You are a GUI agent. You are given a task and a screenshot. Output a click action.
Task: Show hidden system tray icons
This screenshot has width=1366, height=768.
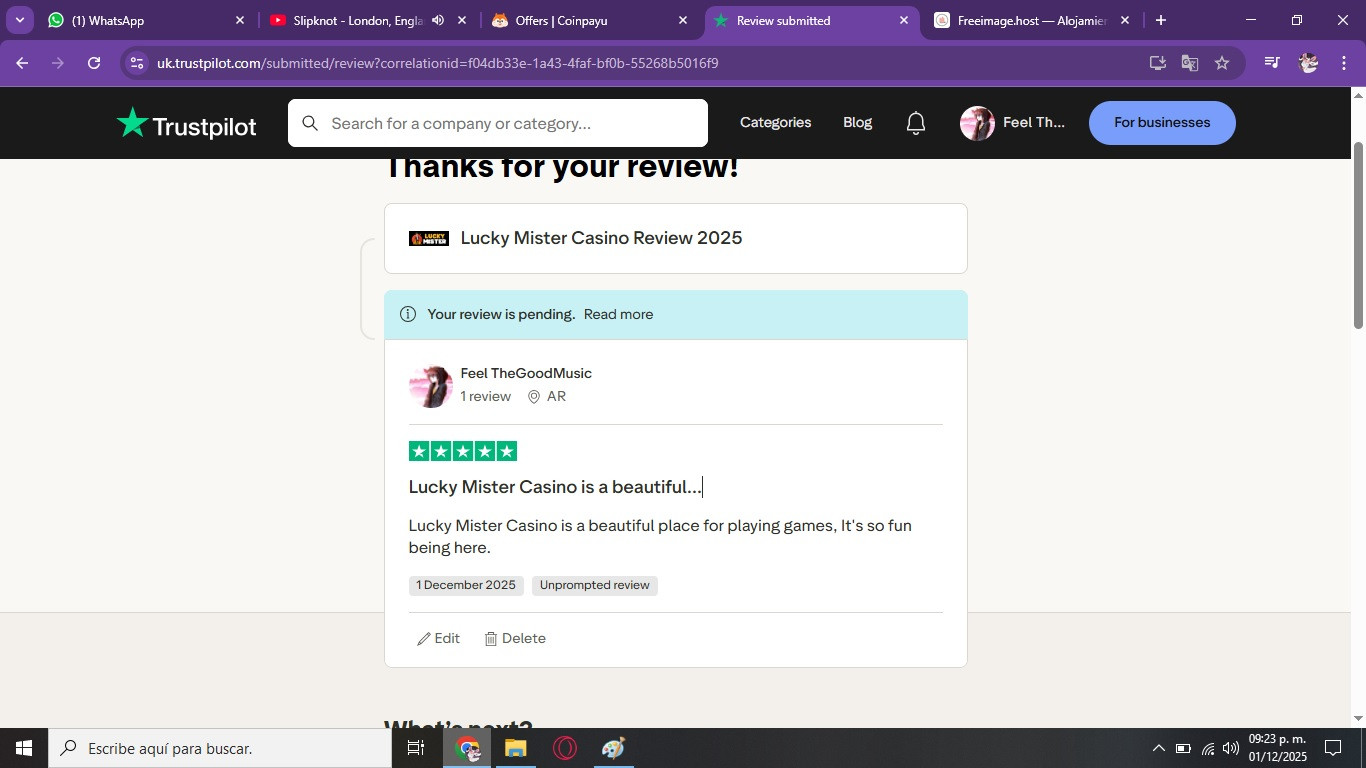1158,748
